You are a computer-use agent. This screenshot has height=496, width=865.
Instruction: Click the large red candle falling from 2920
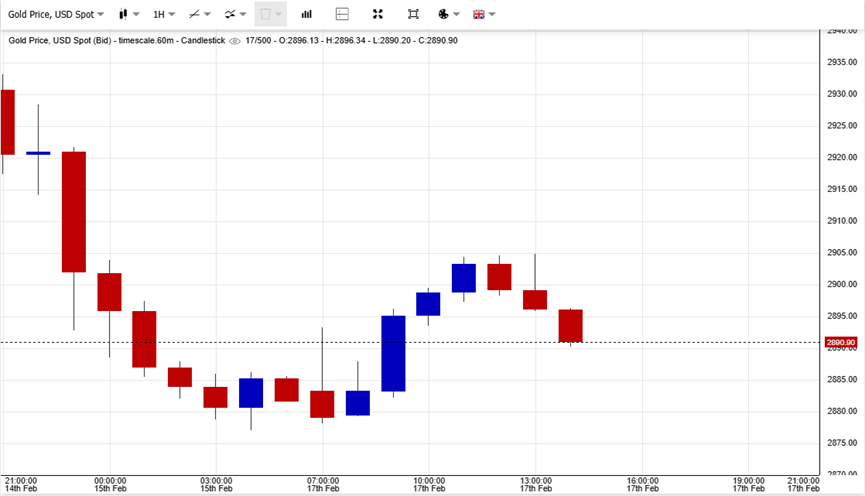click(74, 211)
